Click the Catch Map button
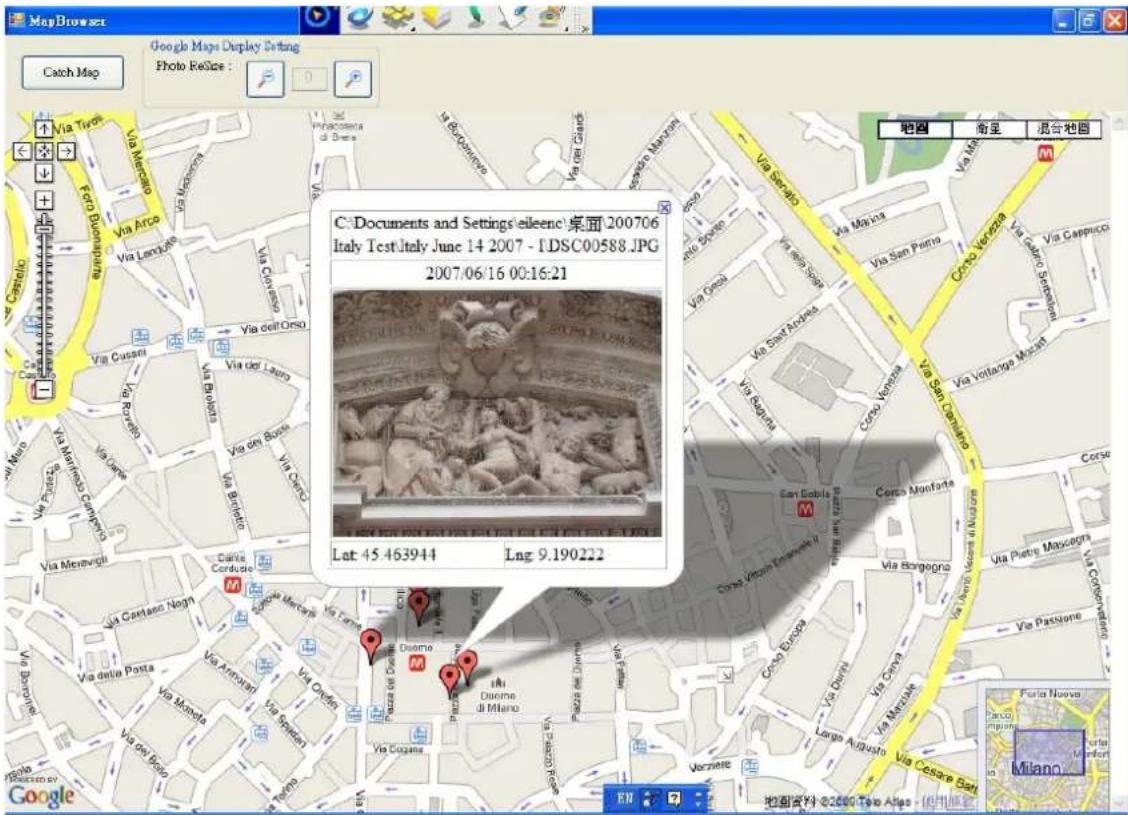The image size is (1128, 815). pyautogui.click(x=72, y=73)
